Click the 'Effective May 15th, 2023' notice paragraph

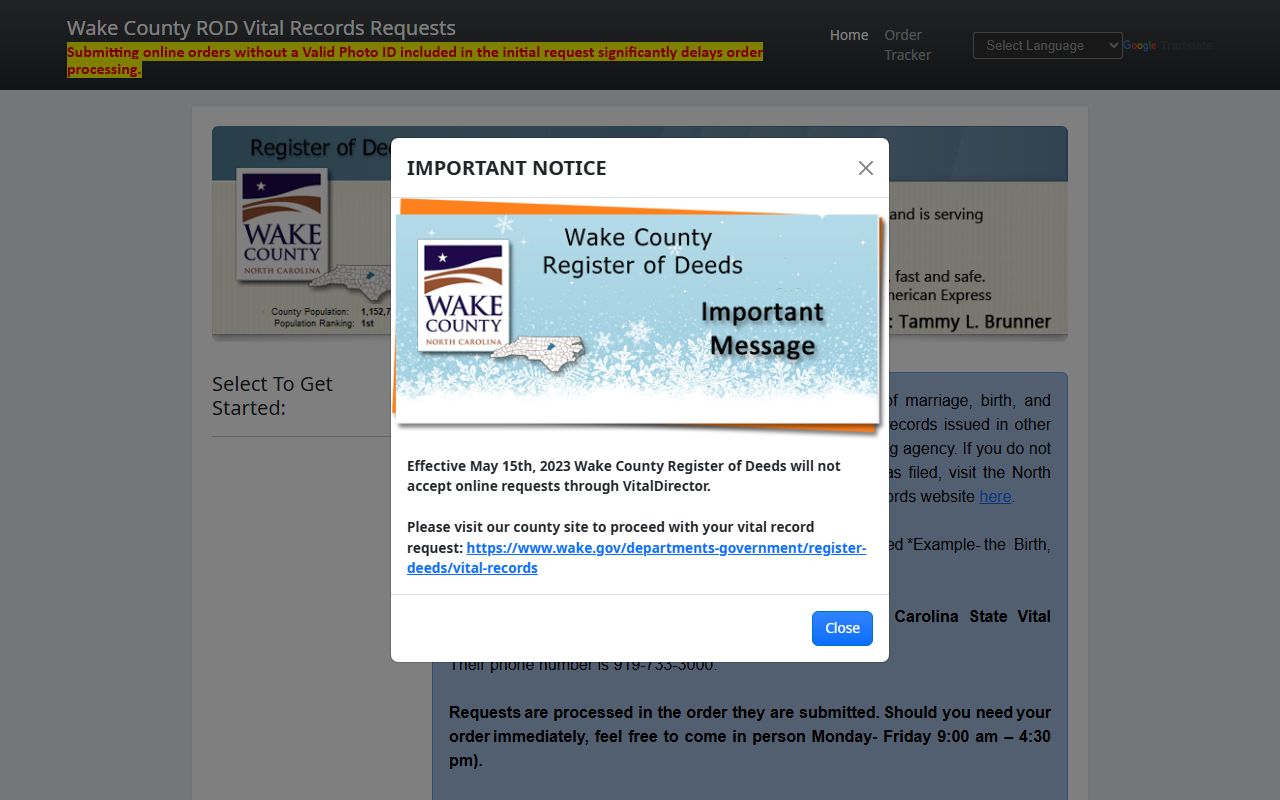click(624, 476)
